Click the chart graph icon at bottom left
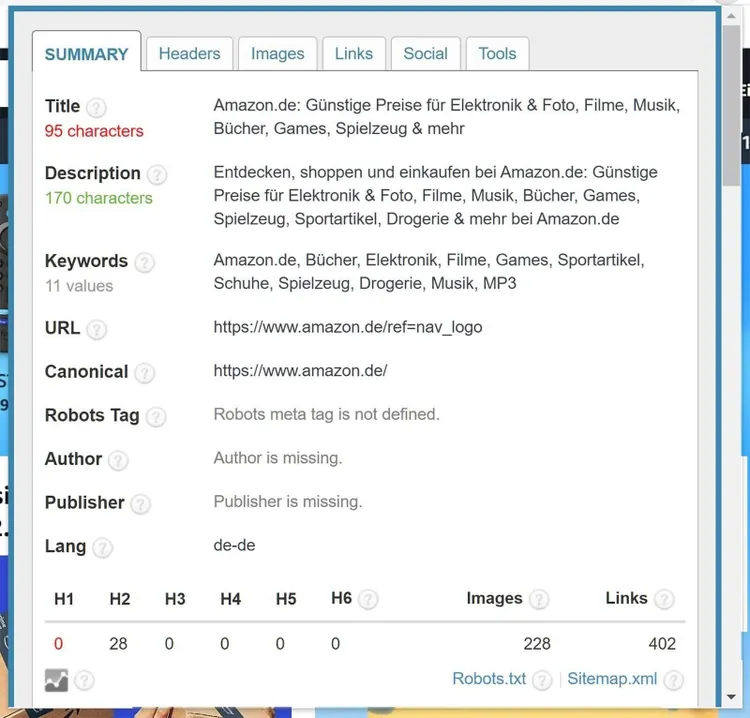This screenshot has width=750, height=718. [x=56, y=680]
